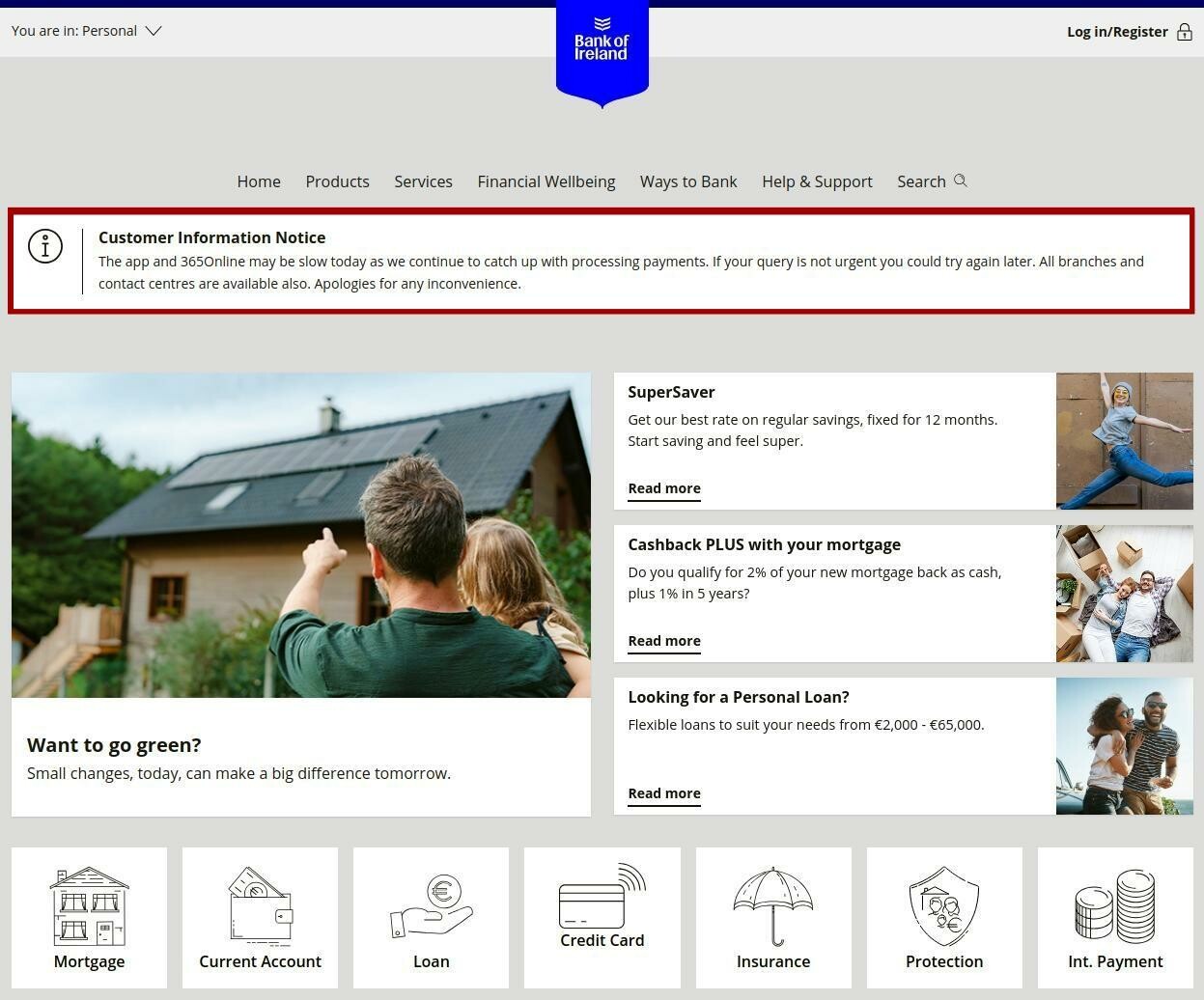Viewport: 1204px width, 1000px height.
Task: Open the Mortgage house icon tile
Action: pyautogui.click(x=89, y=918)
